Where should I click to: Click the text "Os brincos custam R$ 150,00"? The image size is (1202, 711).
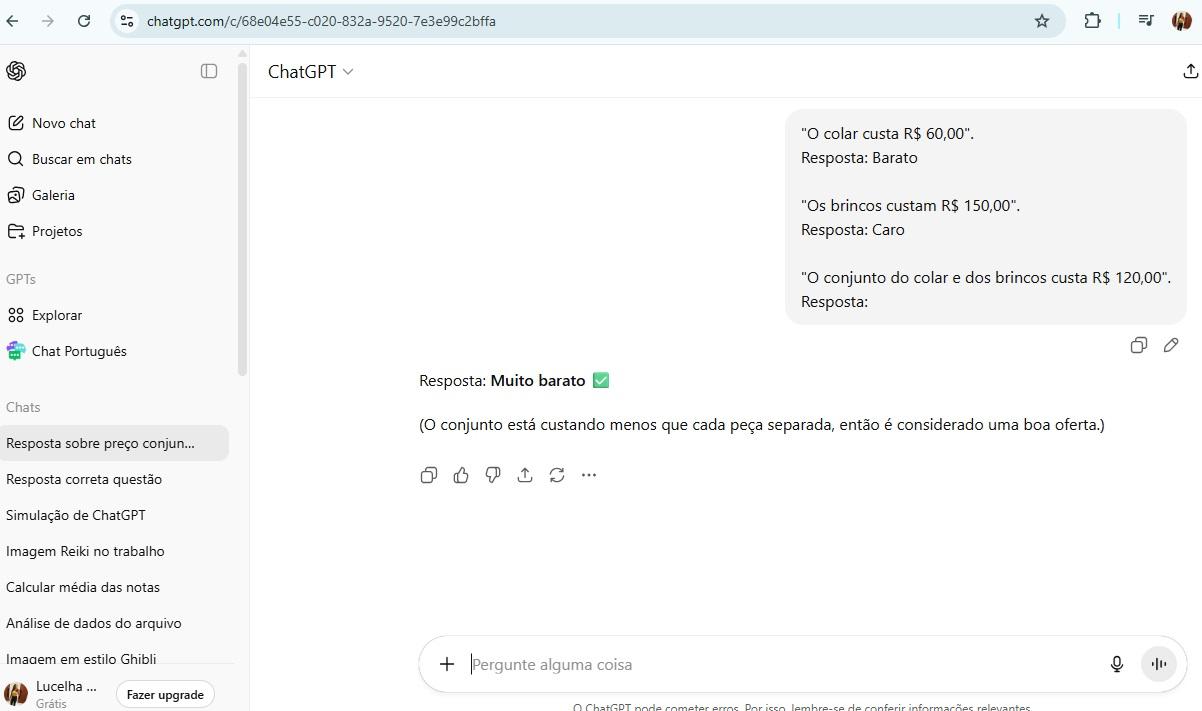point(910,205)
